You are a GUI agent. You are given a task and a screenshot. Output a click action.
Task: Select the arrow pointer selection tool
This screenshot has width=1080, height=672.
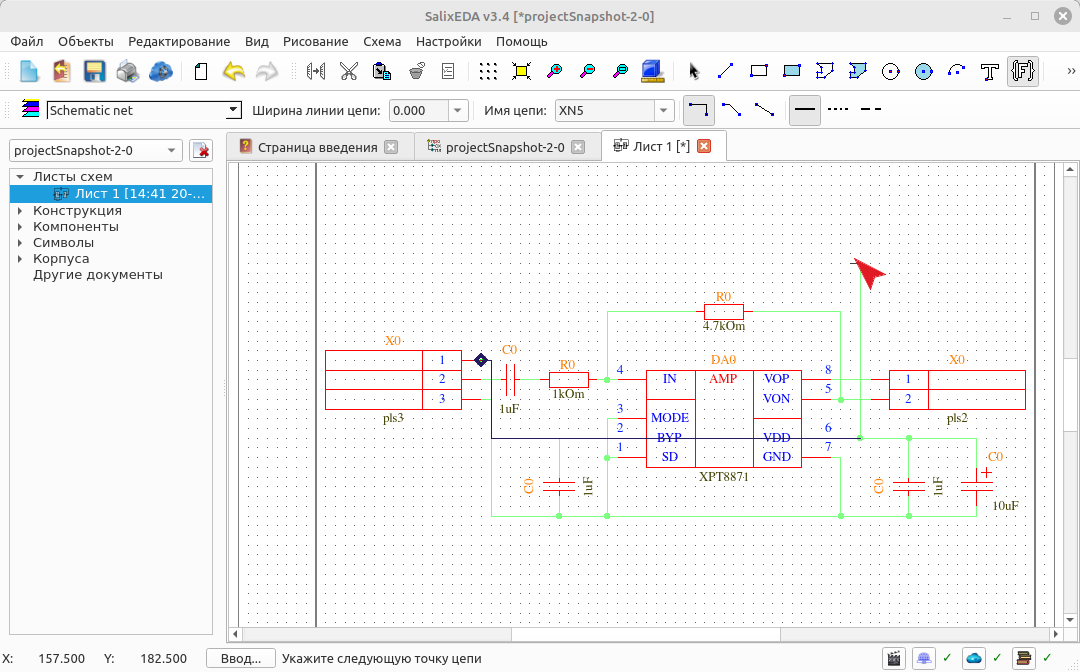[x=693, y=71]
